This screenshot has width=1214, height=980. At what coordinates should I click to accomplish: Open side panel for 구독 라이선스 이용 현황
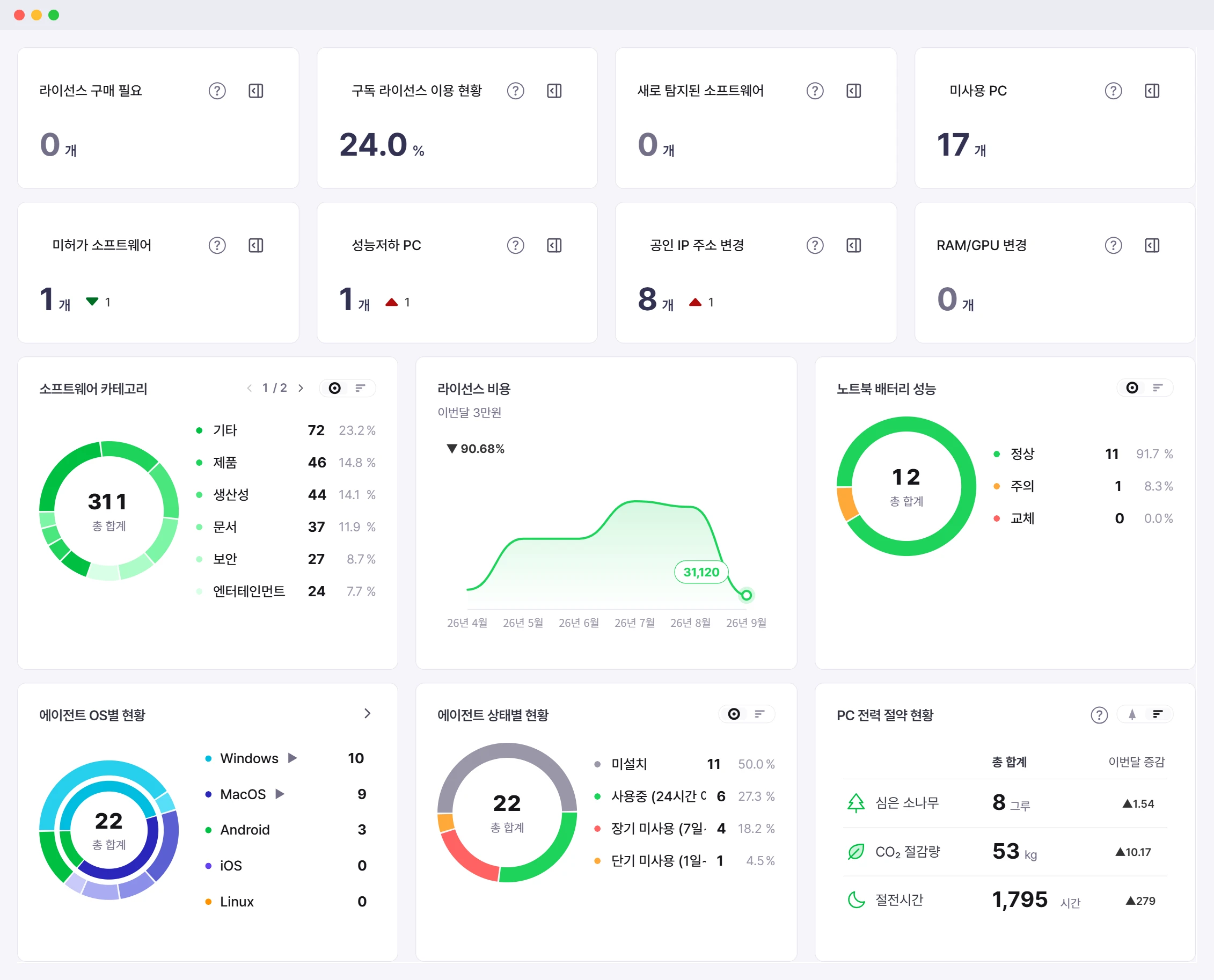pyautogui.click(x=554, y=91)
